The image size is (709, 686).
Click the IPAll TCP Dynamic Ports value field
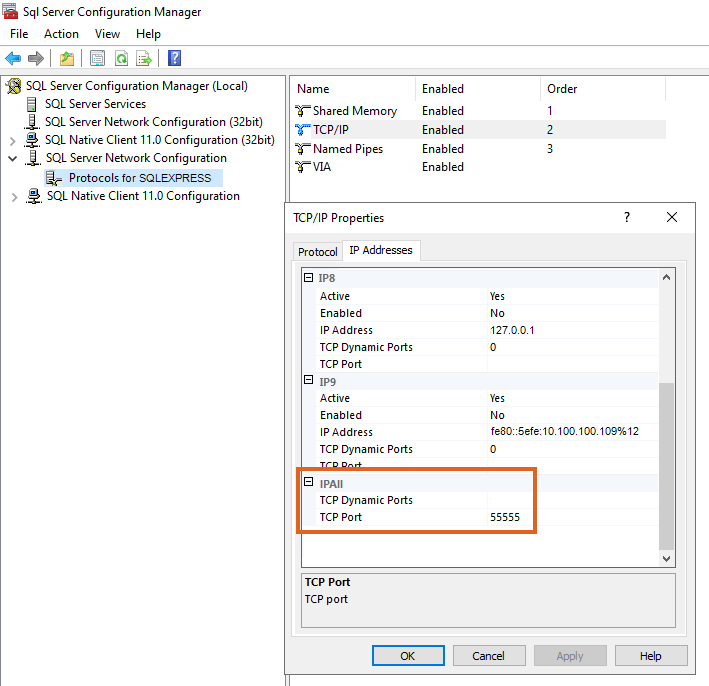(x=573, y=500)
